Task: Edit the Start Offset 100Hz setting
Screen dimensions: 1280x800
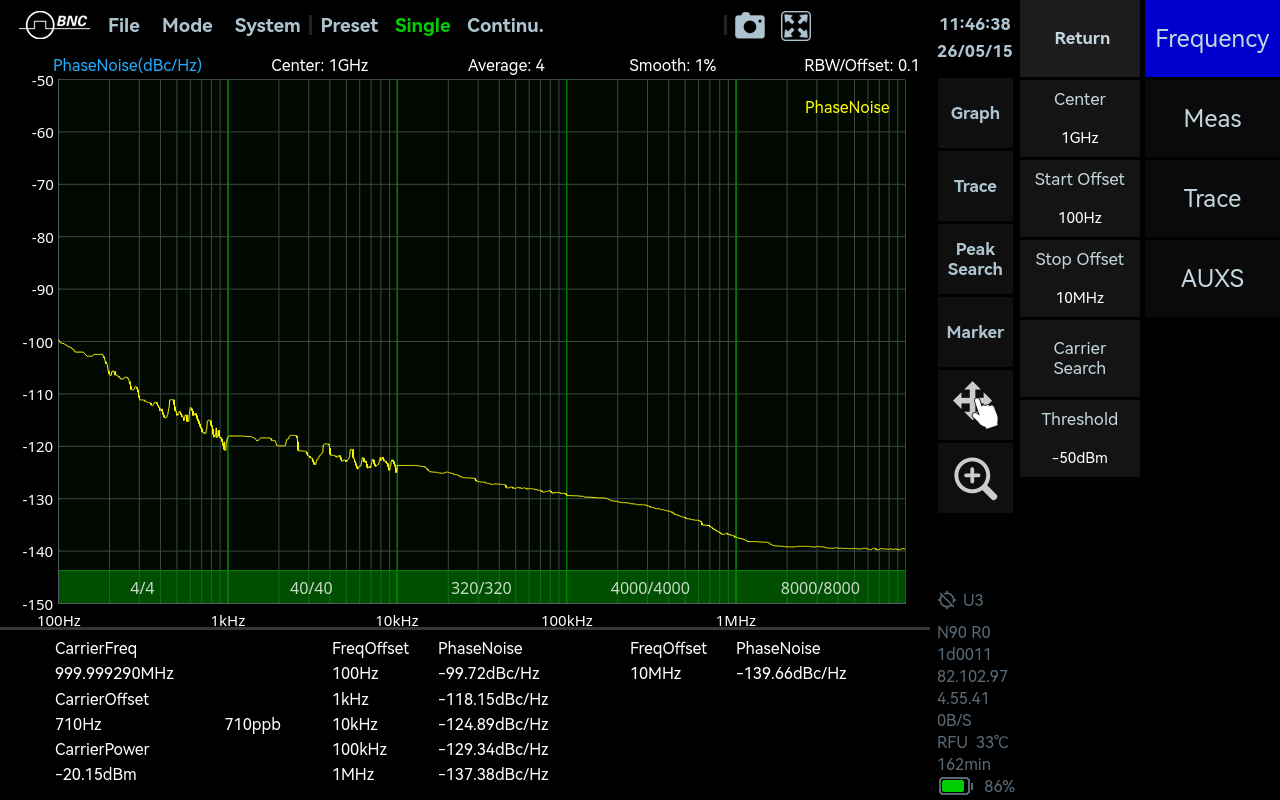Action: click(x=1080, y=198)
